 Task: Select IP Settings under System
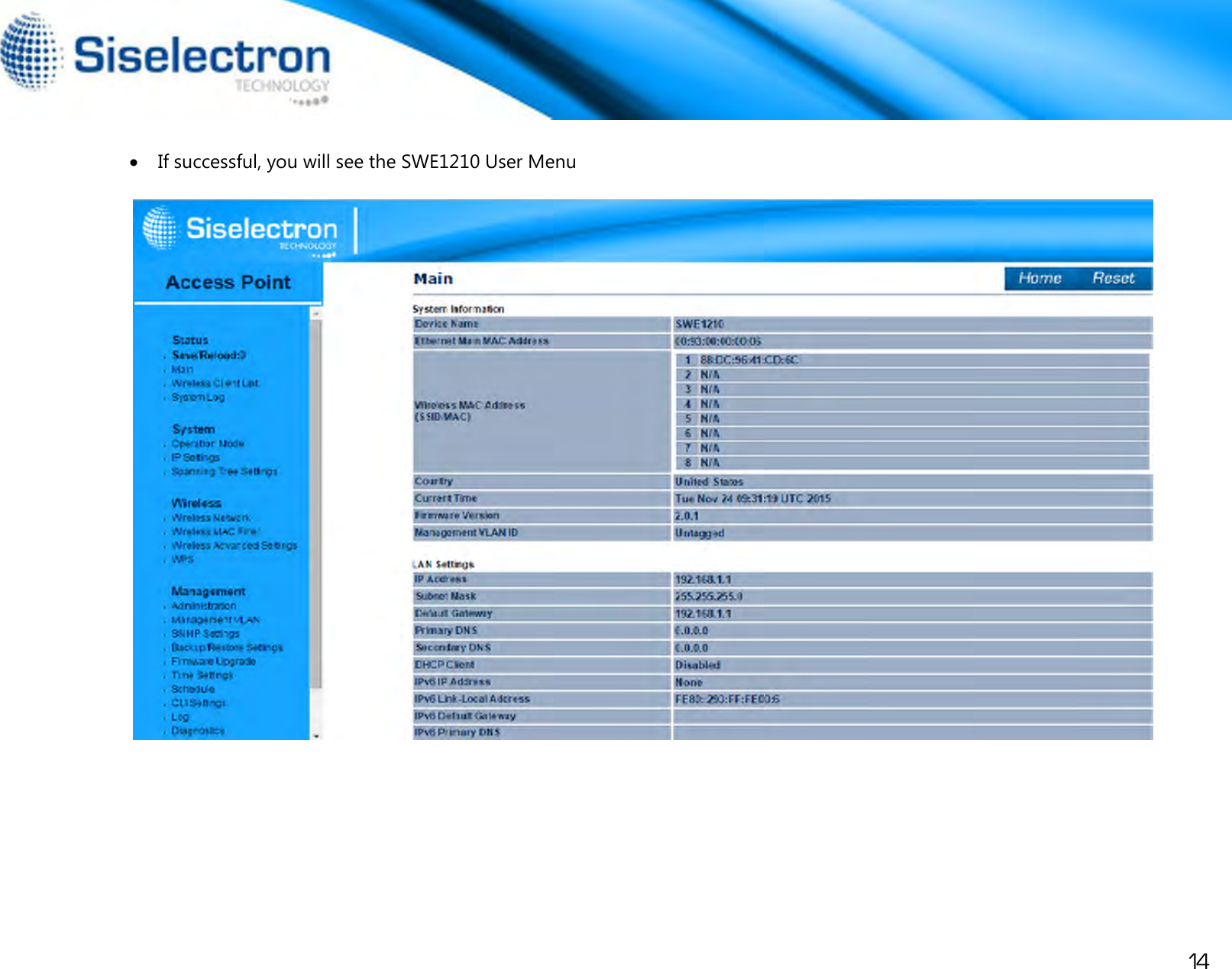[195, 457]
